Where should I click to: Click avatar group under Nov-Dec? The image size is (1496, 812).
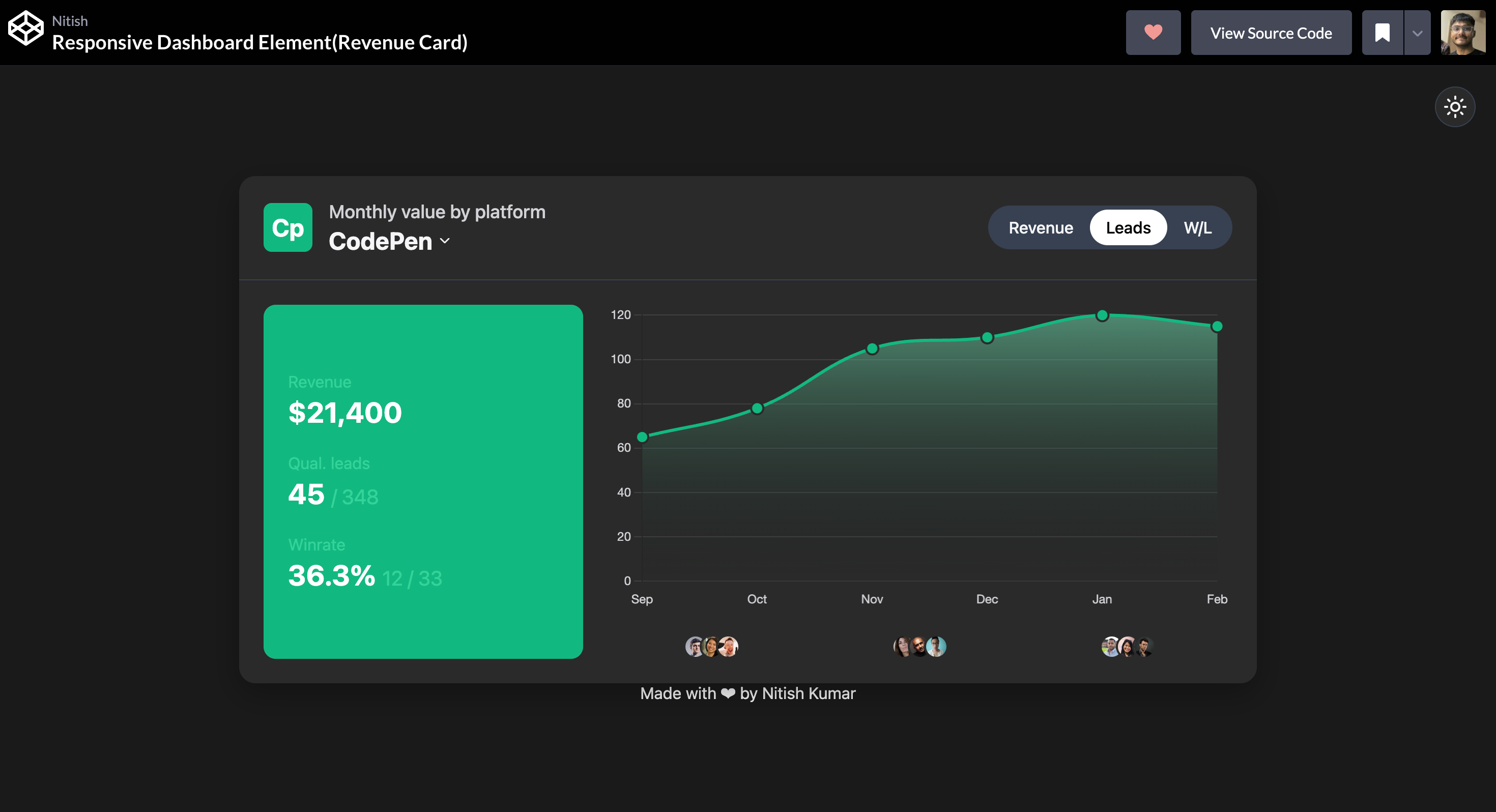tap(919, 647)
